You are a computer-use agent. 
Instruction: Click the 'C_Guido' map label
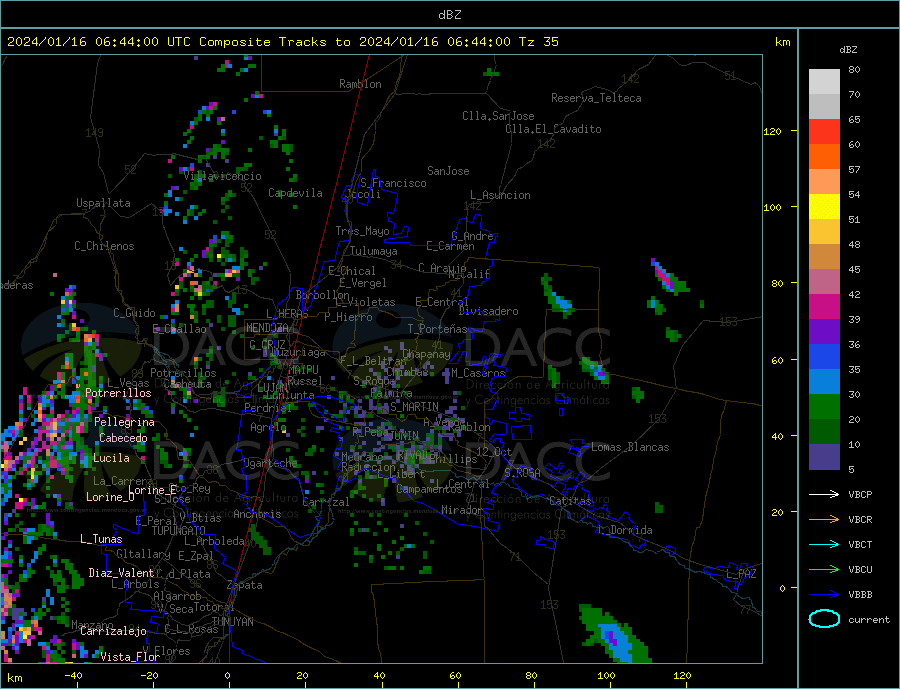pos(134,313)
